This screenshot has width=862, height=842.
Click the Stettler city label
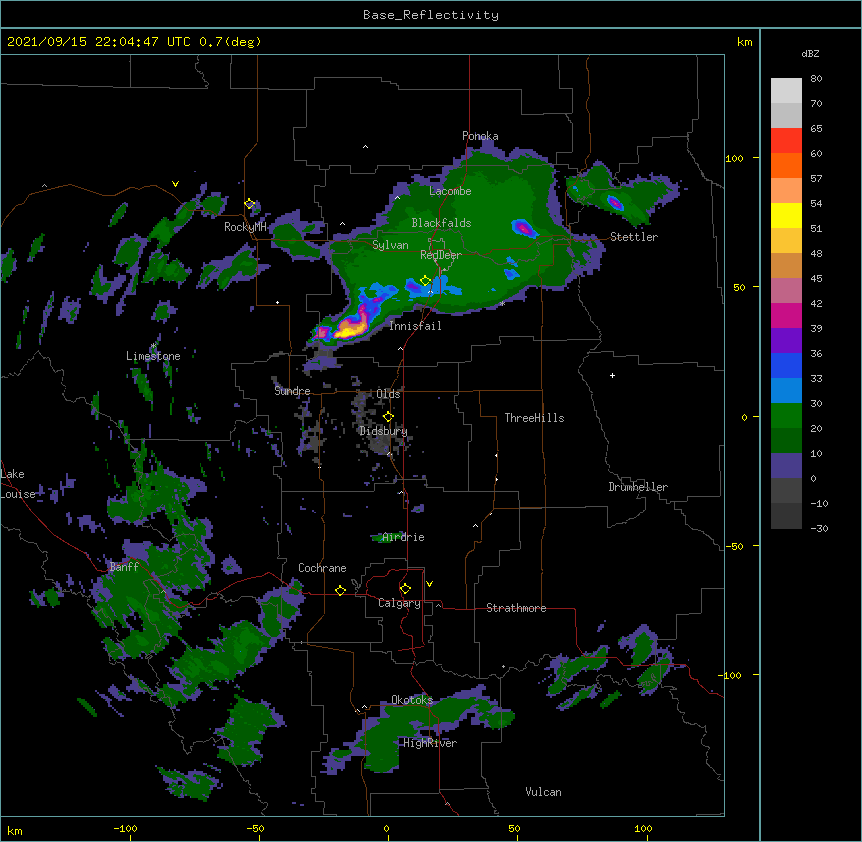coord(634,237)
